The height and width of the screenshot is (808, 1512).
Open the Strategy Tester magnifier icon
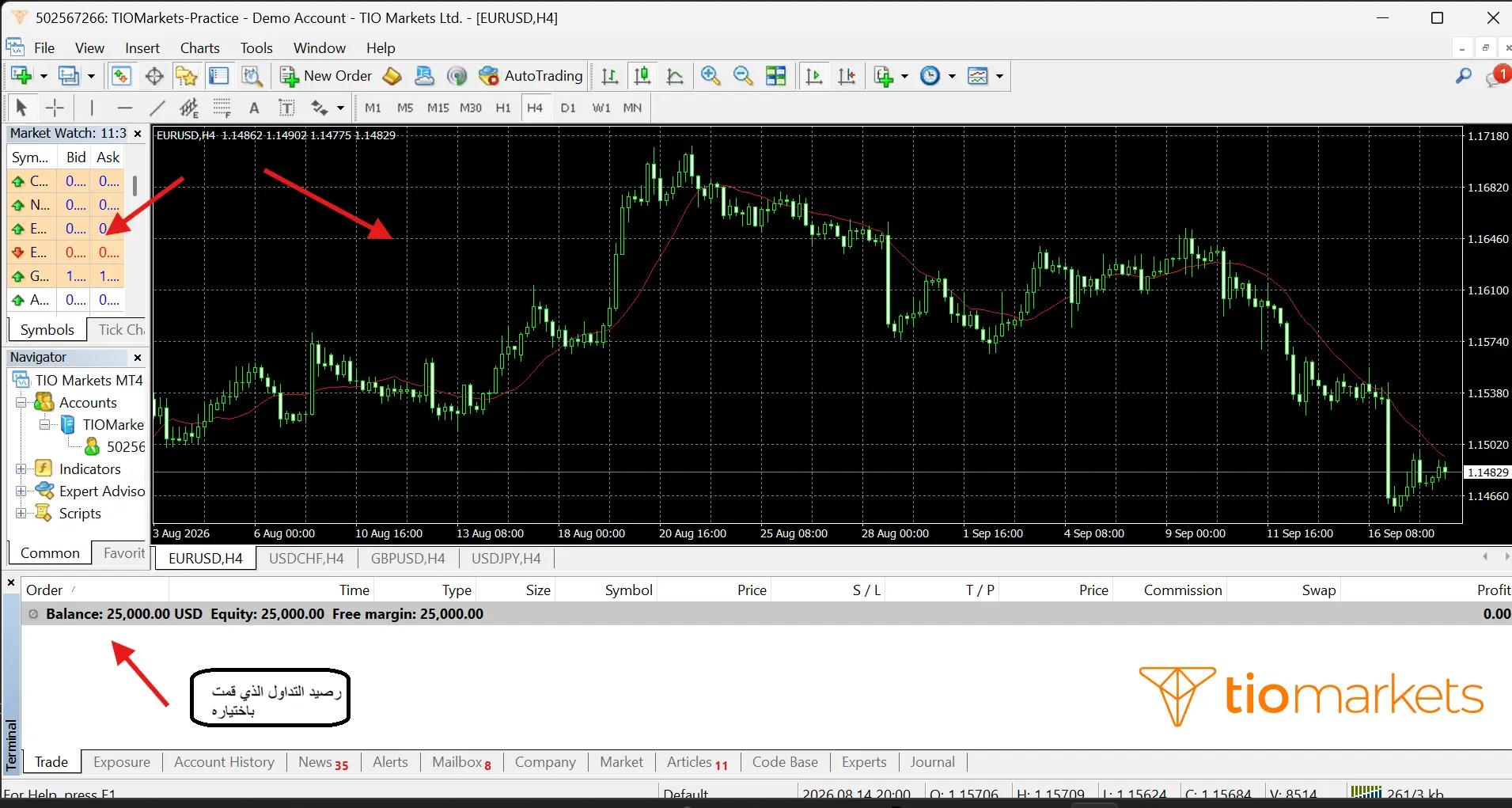pyautogui.click(x=252, y=76)
